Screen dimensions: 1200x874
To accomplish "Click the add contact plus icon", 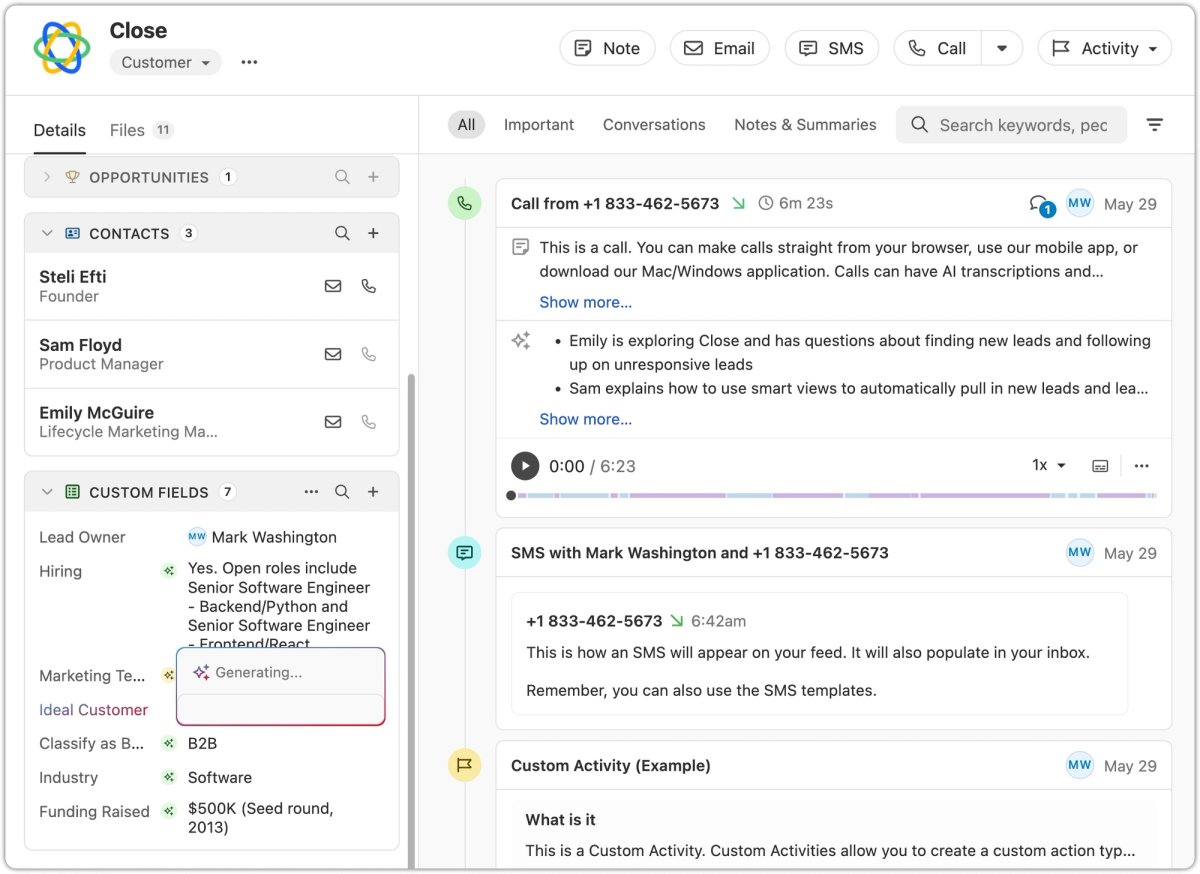I will (x=373, y=233).
